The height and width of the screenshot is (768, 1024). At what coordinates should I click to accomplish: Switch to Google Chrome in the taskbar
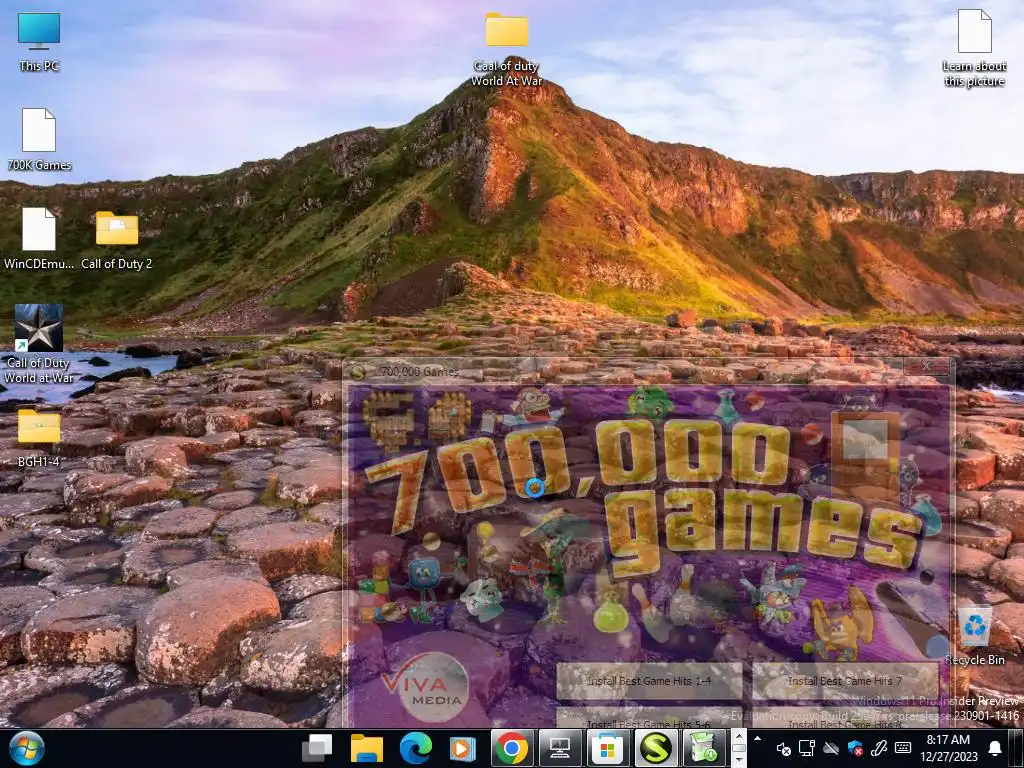[512, 748]
